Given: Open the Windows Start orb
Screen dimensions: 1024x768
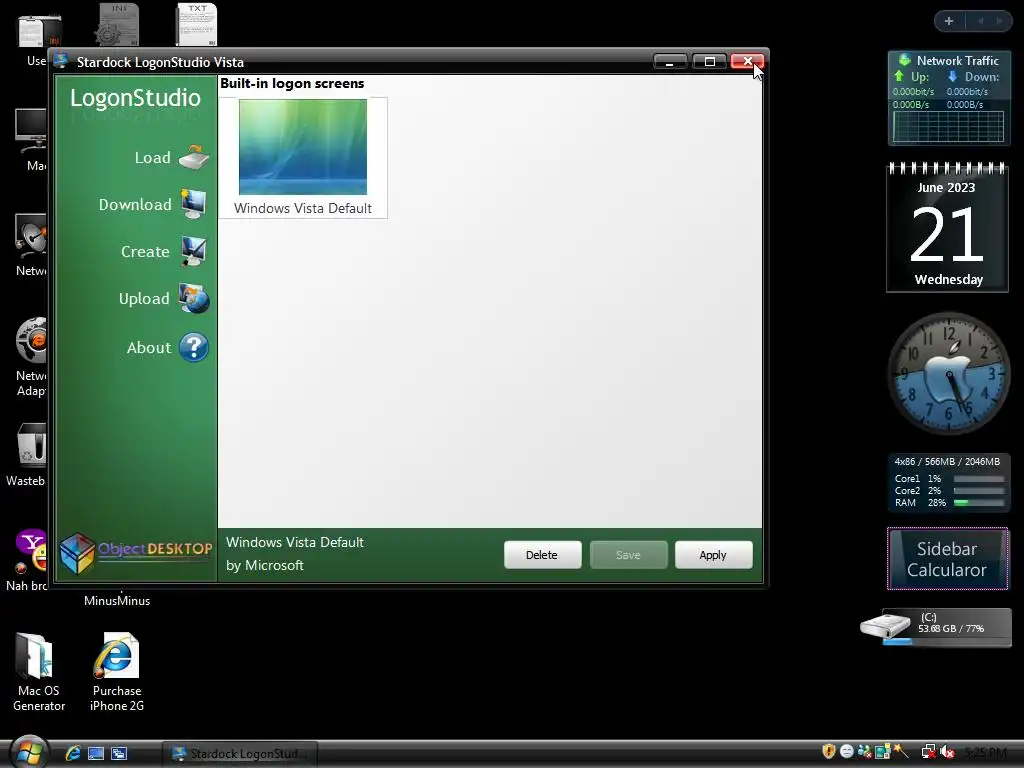Looking at the screenshot, I should (x=29, y=752).
